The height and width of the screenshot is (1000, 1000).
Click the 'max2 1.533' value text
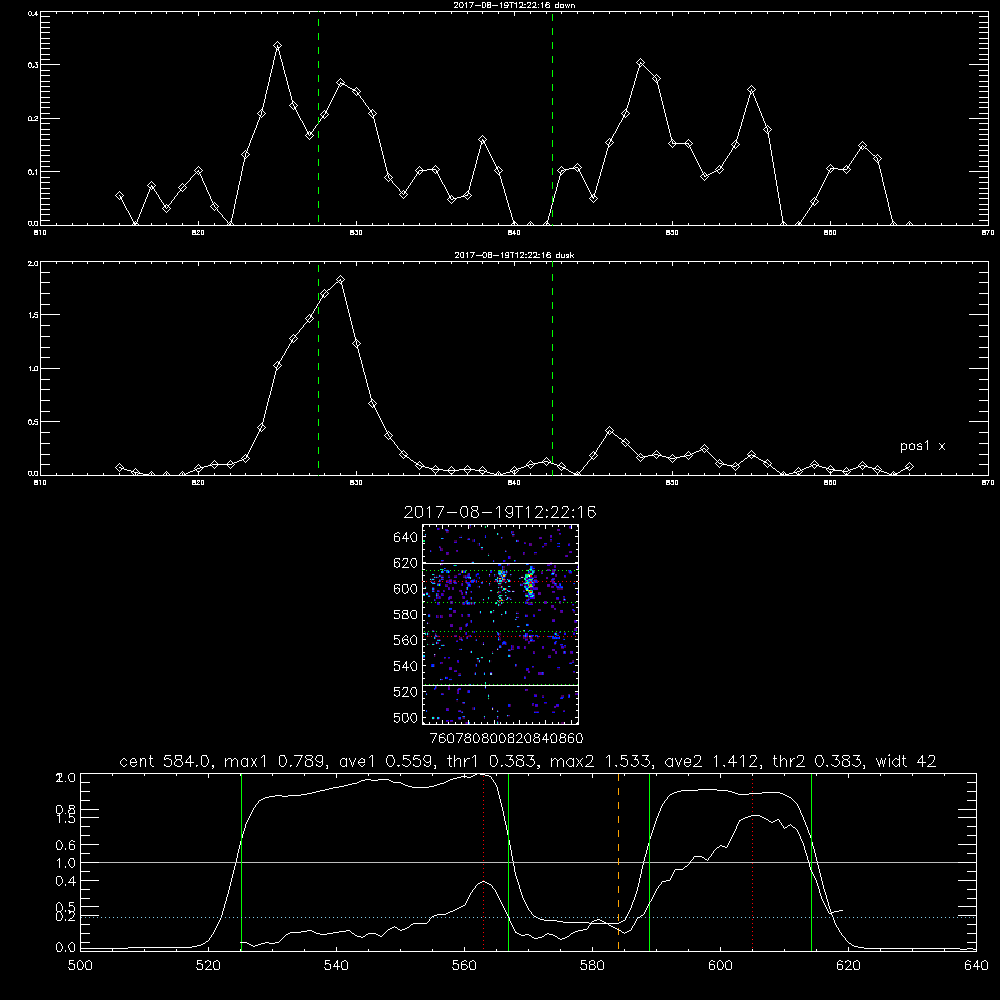(x=601, y=761)
